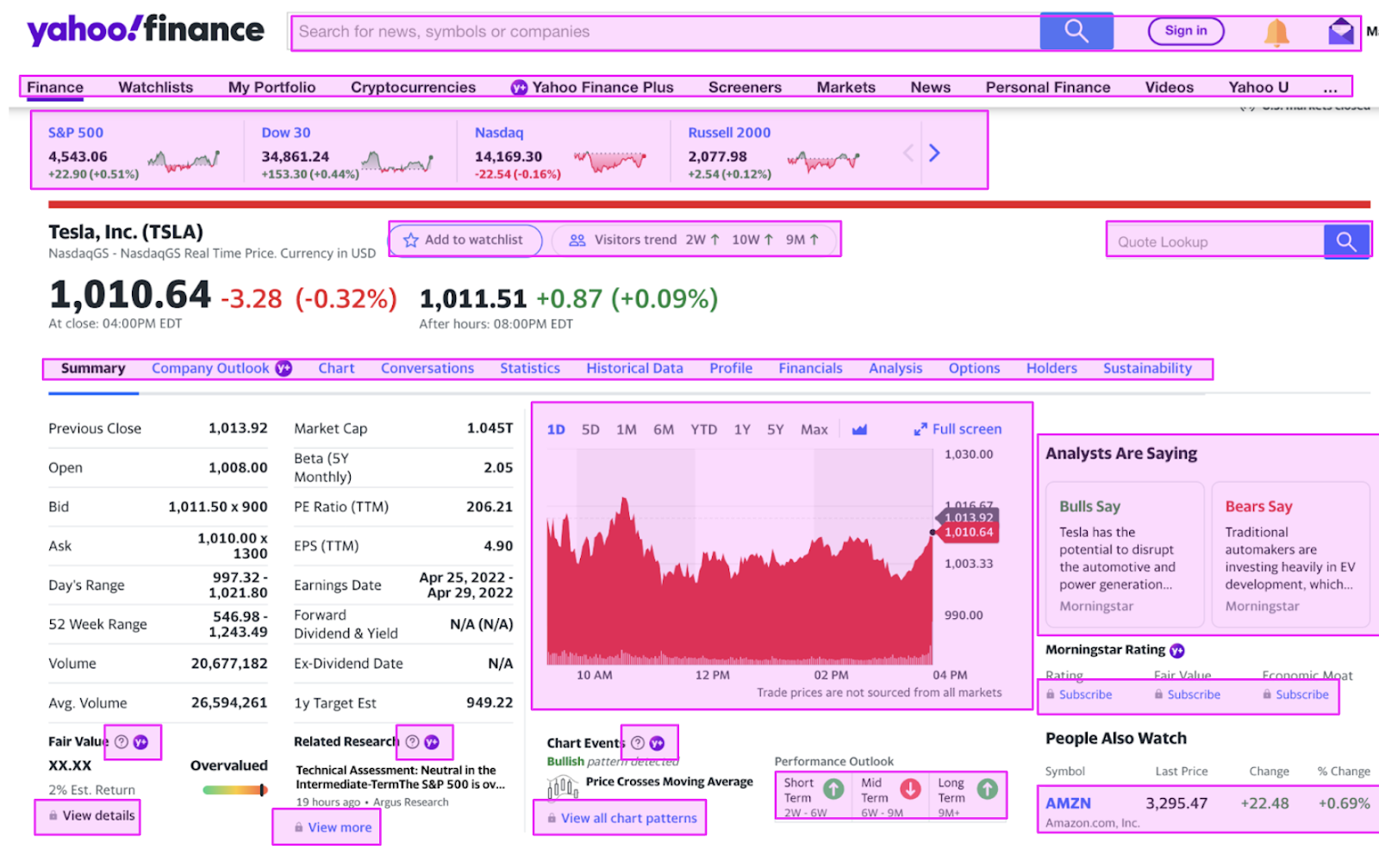Click Morningstar Rating Plus badge icon
Viewport: 1379px width, 868px height.
point(1177,650)
